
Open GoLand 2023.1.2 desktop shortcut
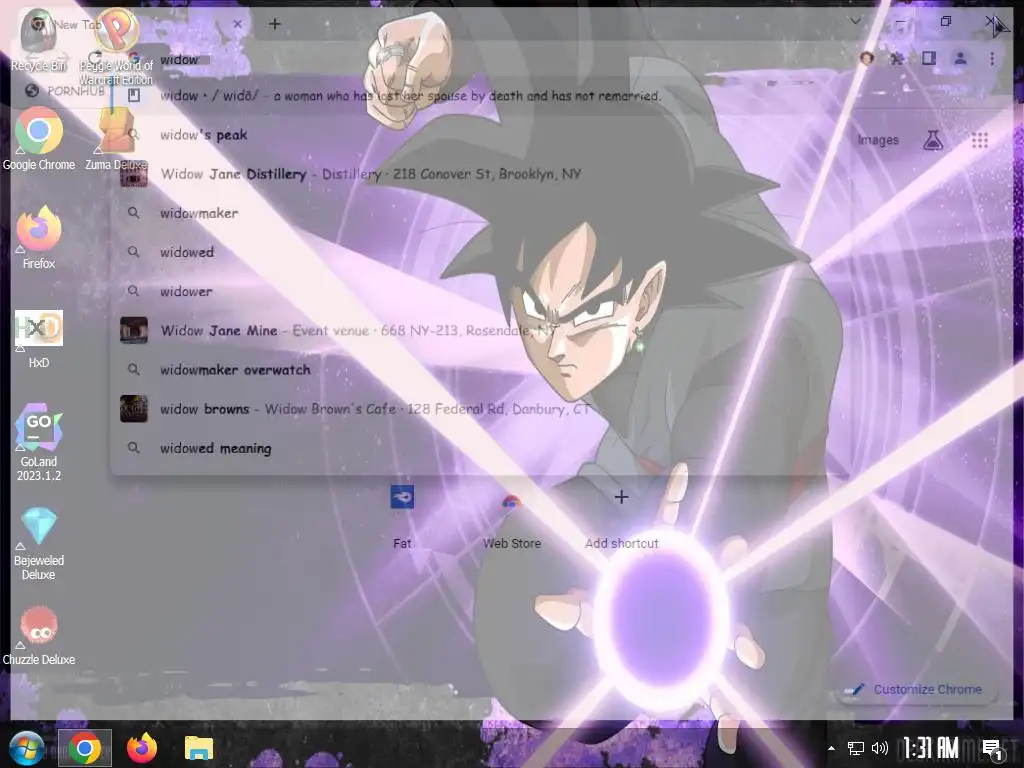[39, 442]
